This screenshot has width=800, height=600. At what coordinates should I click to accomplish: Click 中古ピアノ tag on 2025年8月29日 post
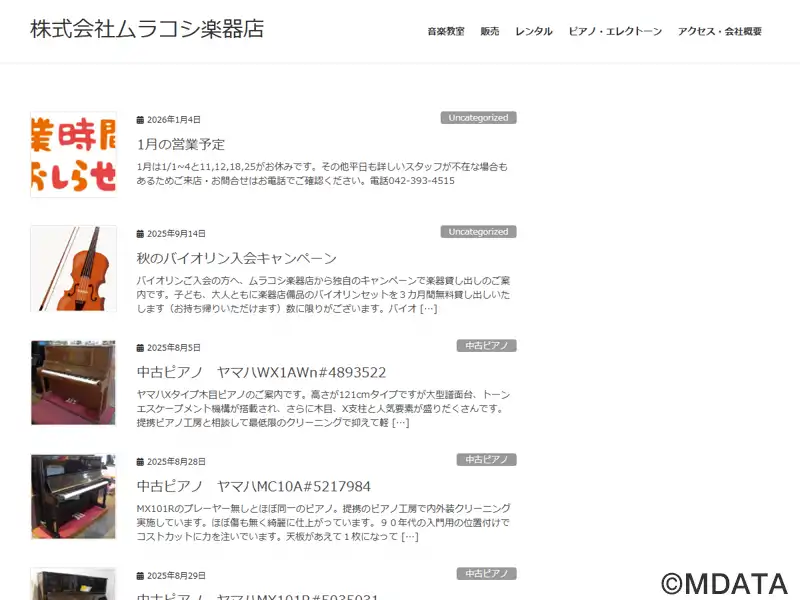click(487, 574)
